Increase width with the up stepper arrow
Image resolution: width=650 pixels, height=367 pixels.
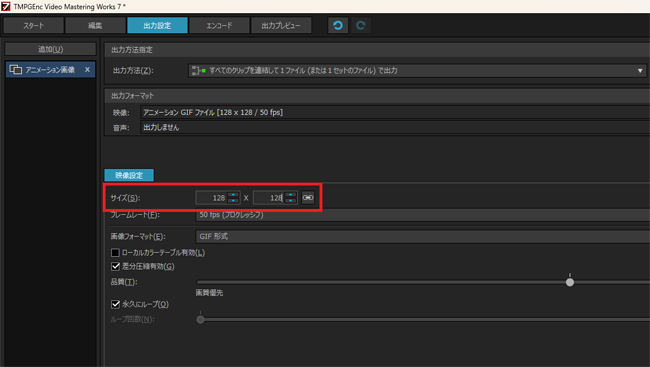point(233,194)
